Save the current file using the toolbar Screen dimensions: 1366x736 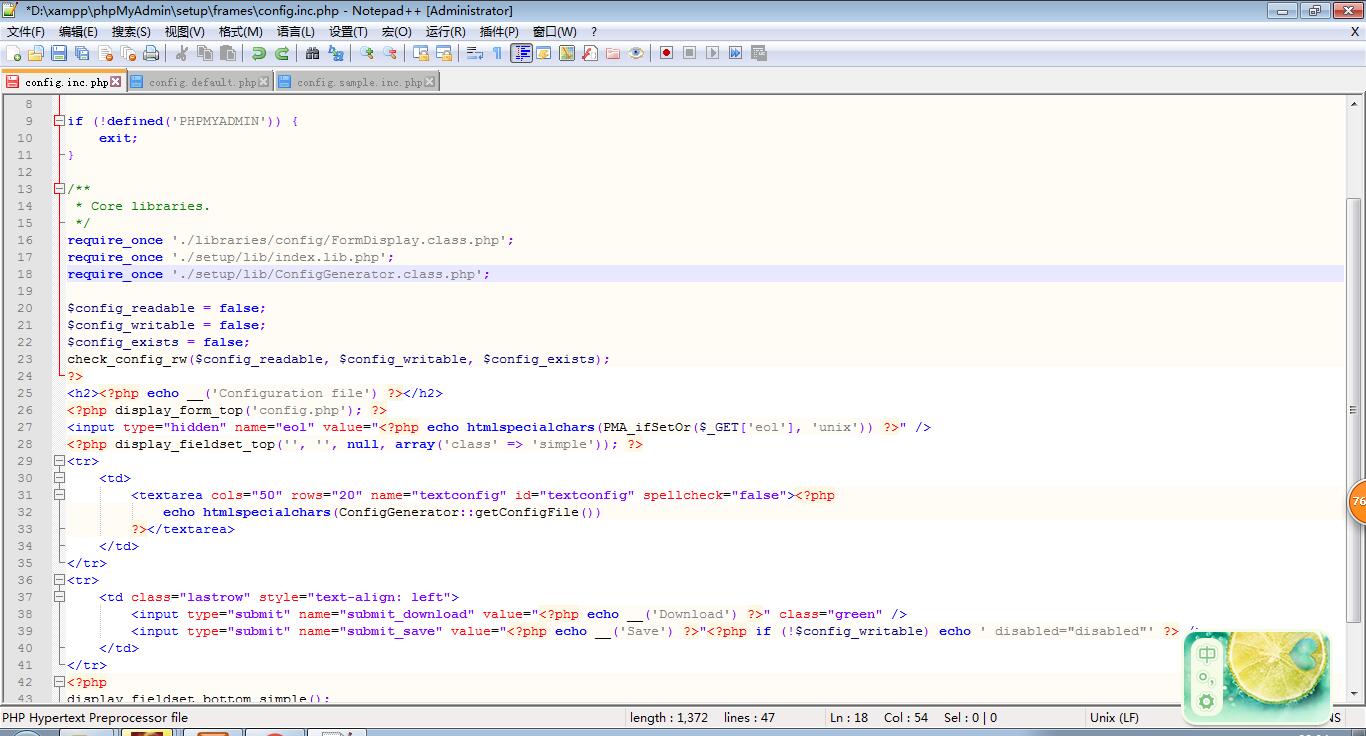tap(59, 53)
